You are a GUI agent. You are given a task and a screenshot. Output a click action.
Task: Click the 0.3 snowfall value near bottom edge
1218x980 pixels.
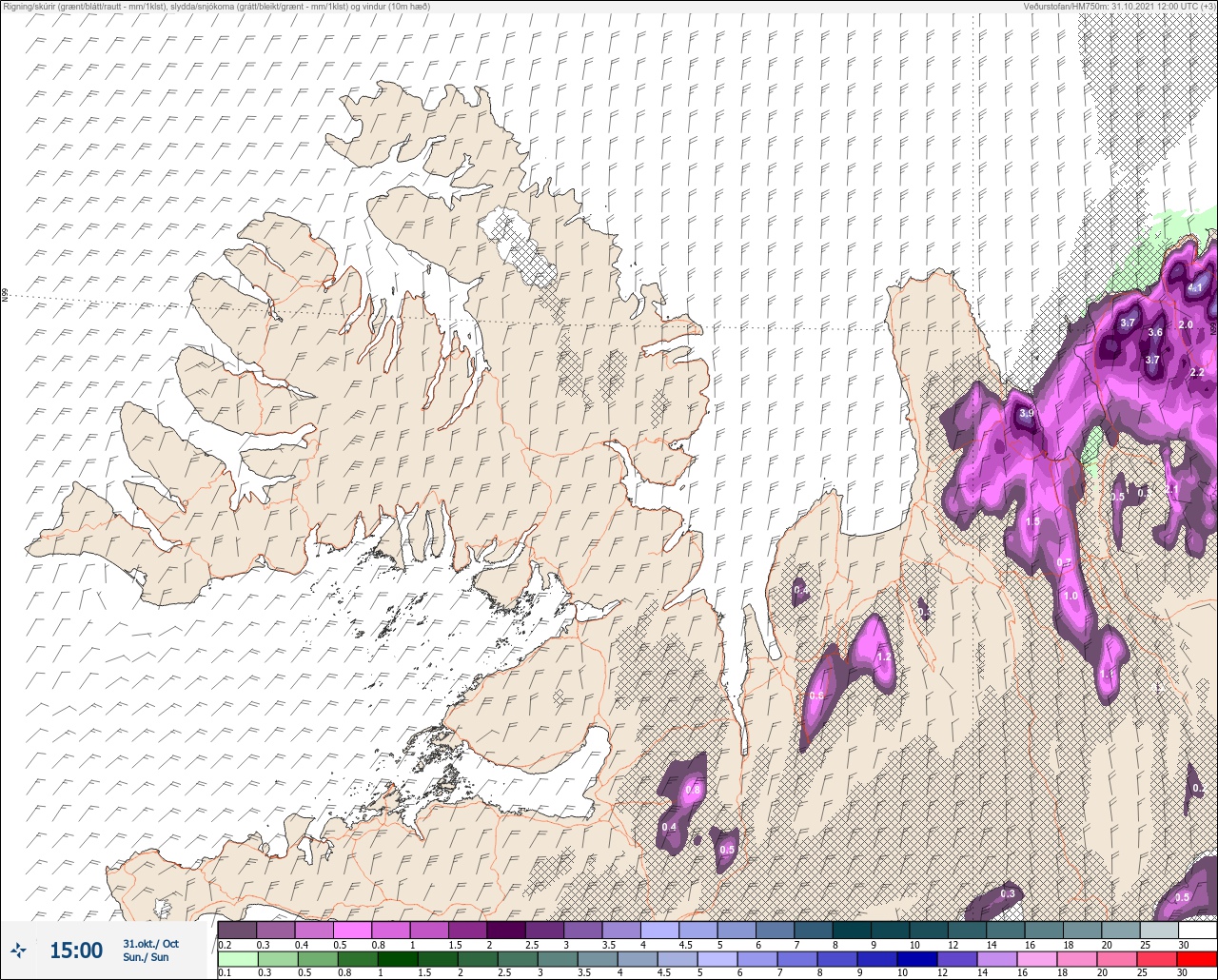pos(1007,893)
